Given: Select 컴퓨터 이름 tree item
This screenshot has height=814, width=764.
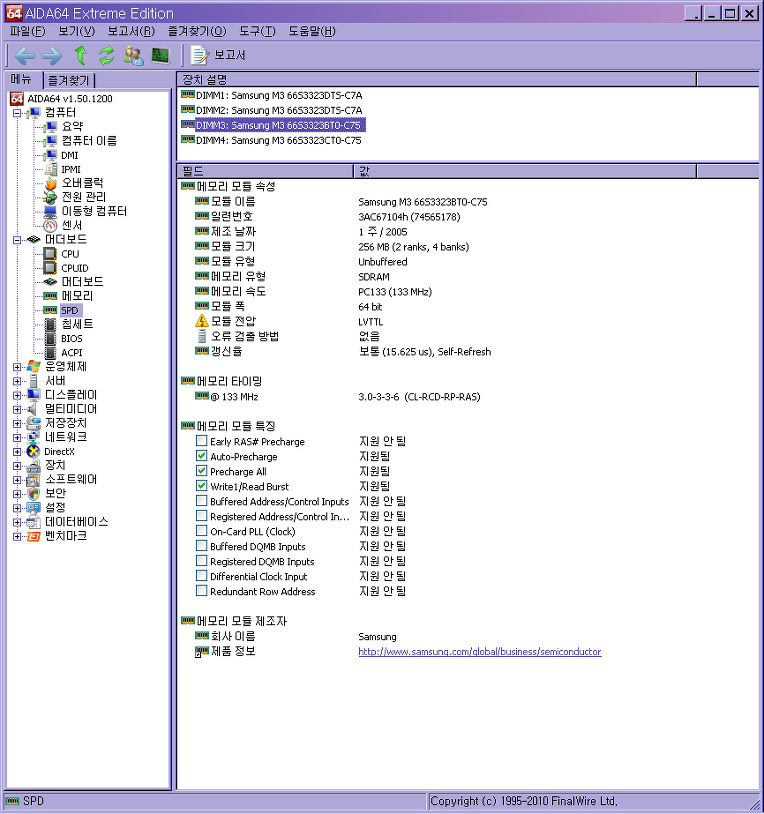Looking at the screenshot, I should (x=89, y=141).
